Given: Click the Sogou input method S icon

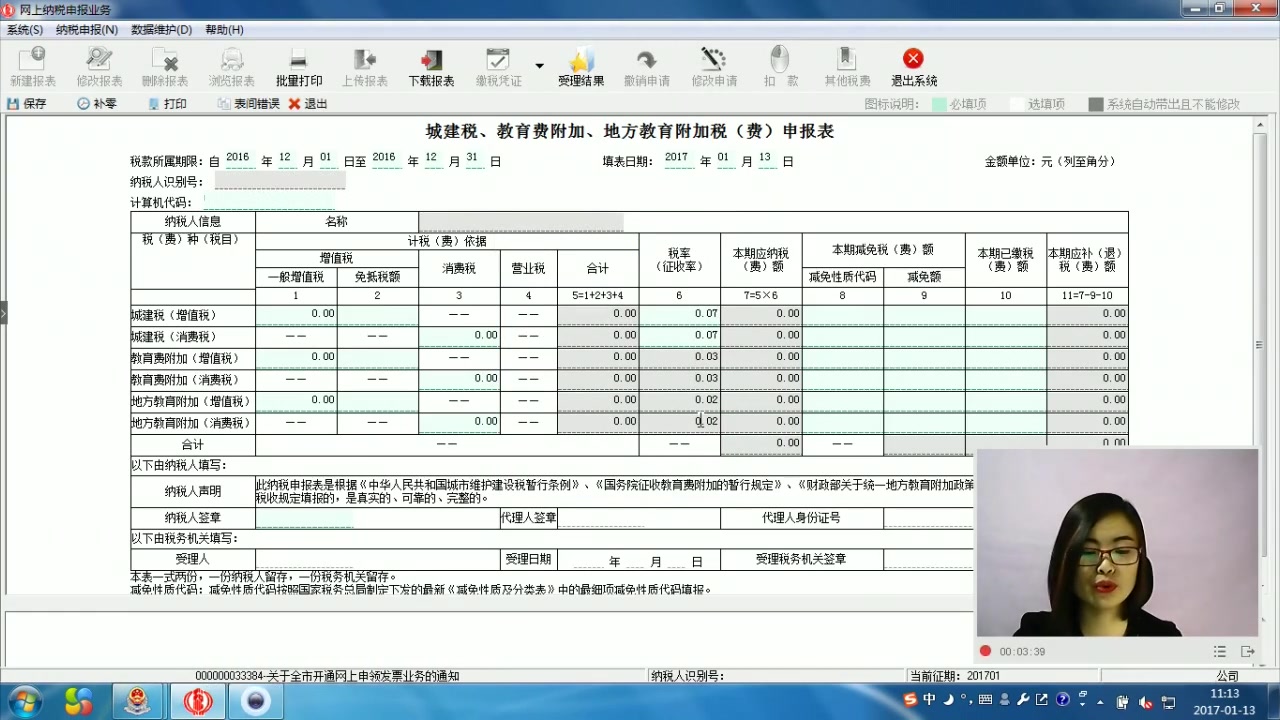Looking at the screenshot, I should [x=909, y=700].
